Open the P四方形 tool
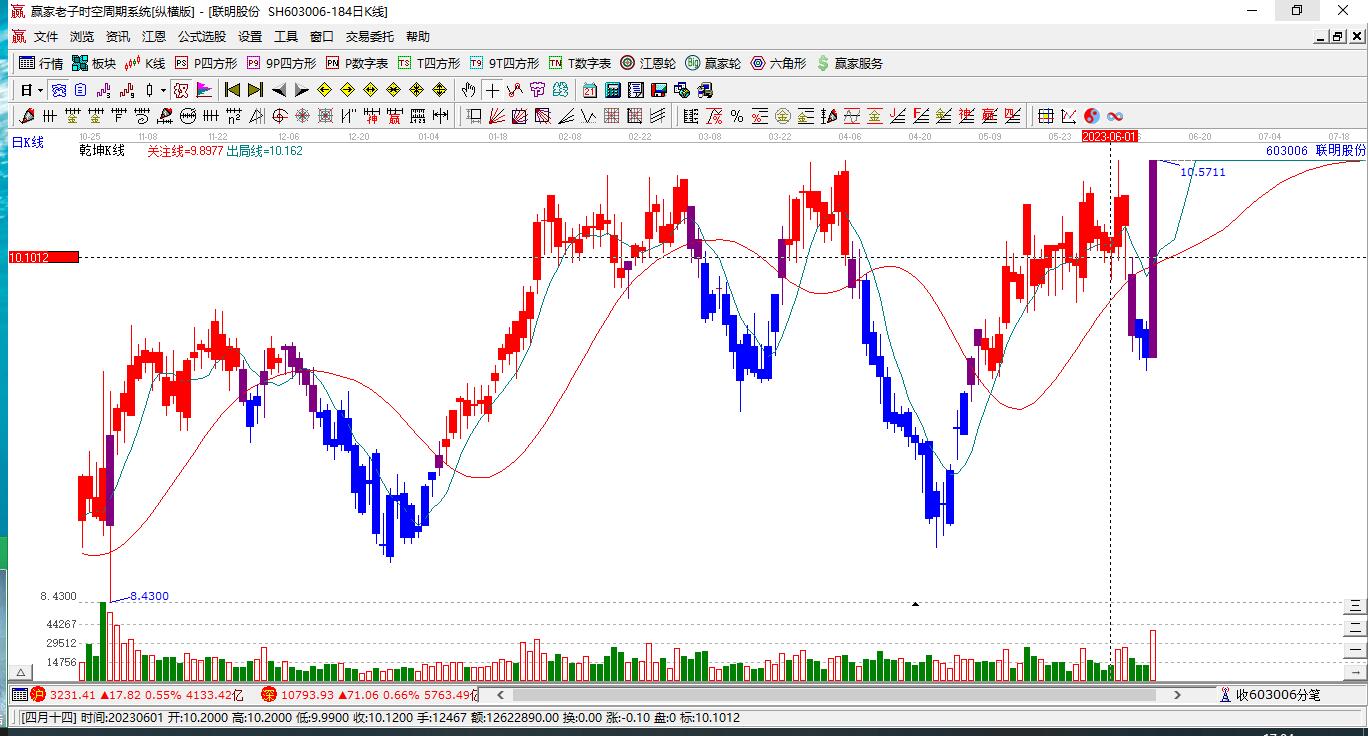The image size is (1368, 736). coord(206,63)
